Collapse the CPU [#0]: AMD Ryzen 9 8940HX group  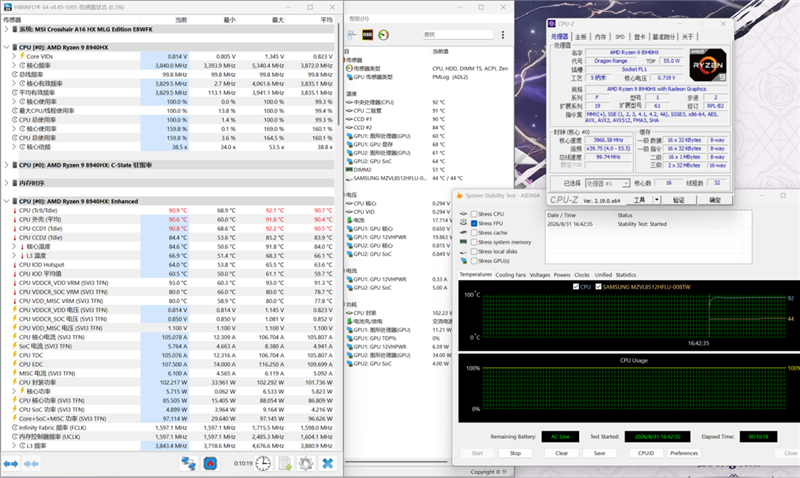pos(6,47)
